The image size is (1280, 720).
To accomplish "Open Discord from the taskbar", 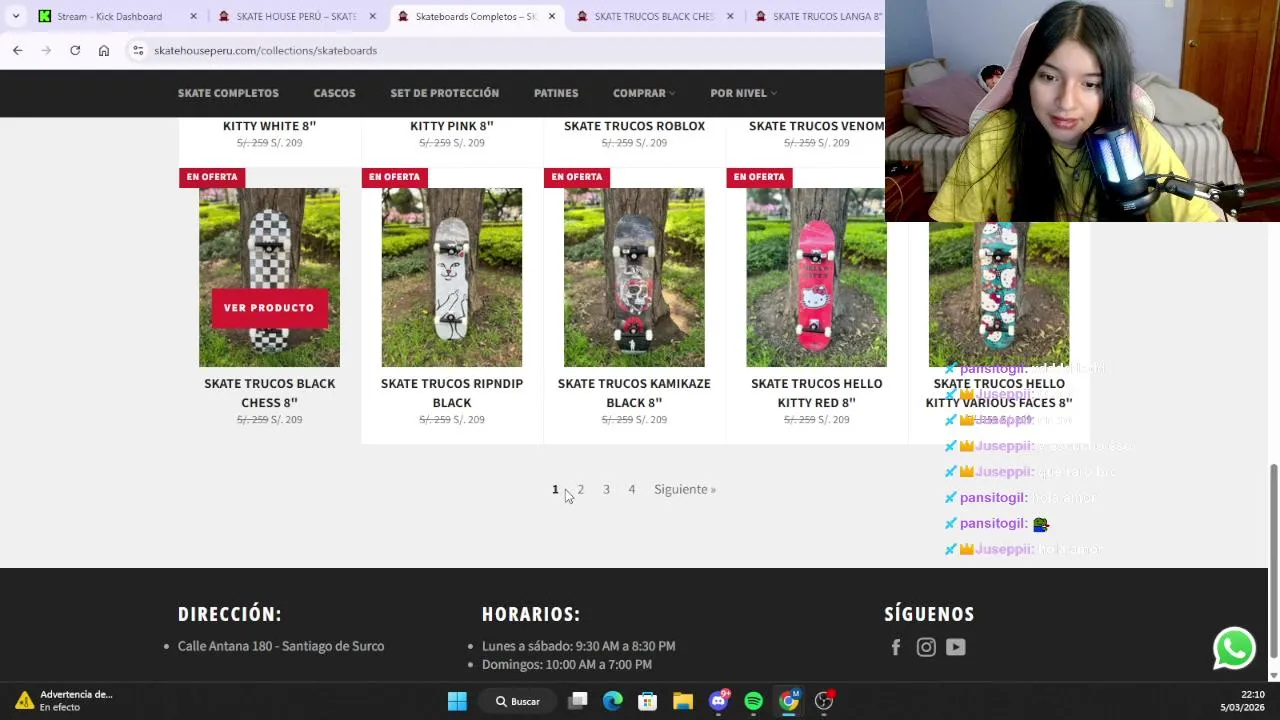I will pyautogui.click(x=718, y=701).
